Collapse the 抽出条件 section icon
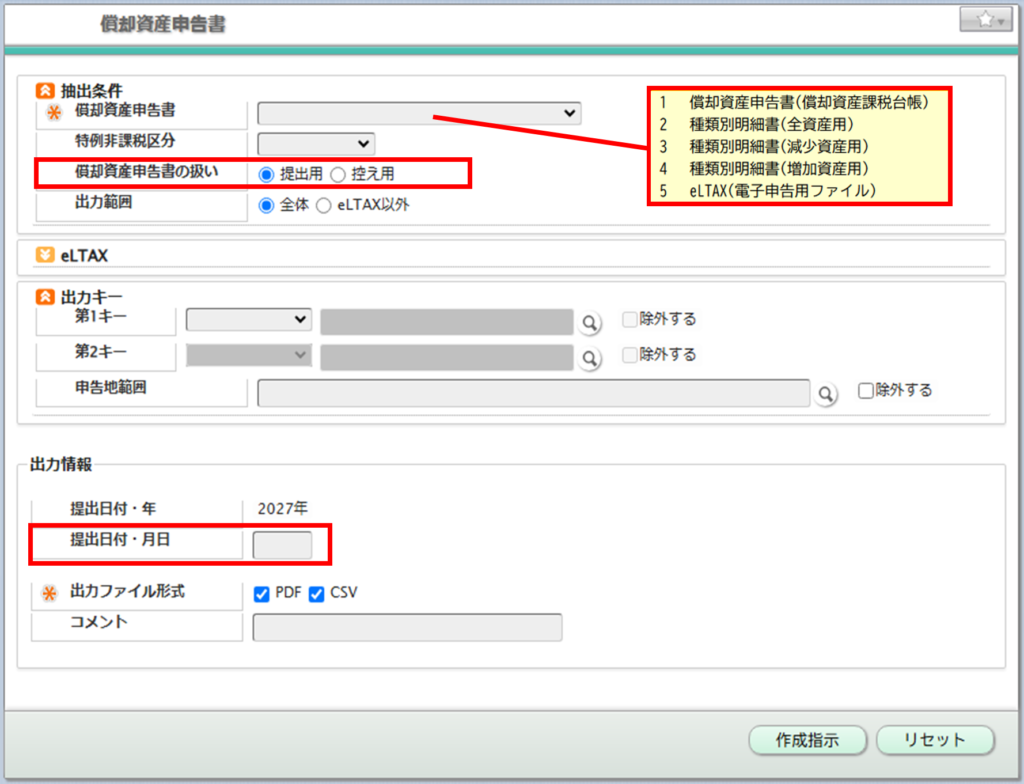Viewport: 1024px width, 784px height. pyautogui.click(x=44, y=90)
